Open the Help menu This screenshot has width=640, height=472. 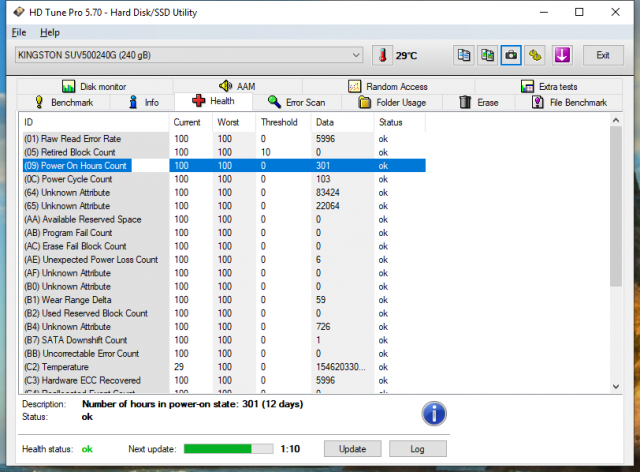[50, 33]
